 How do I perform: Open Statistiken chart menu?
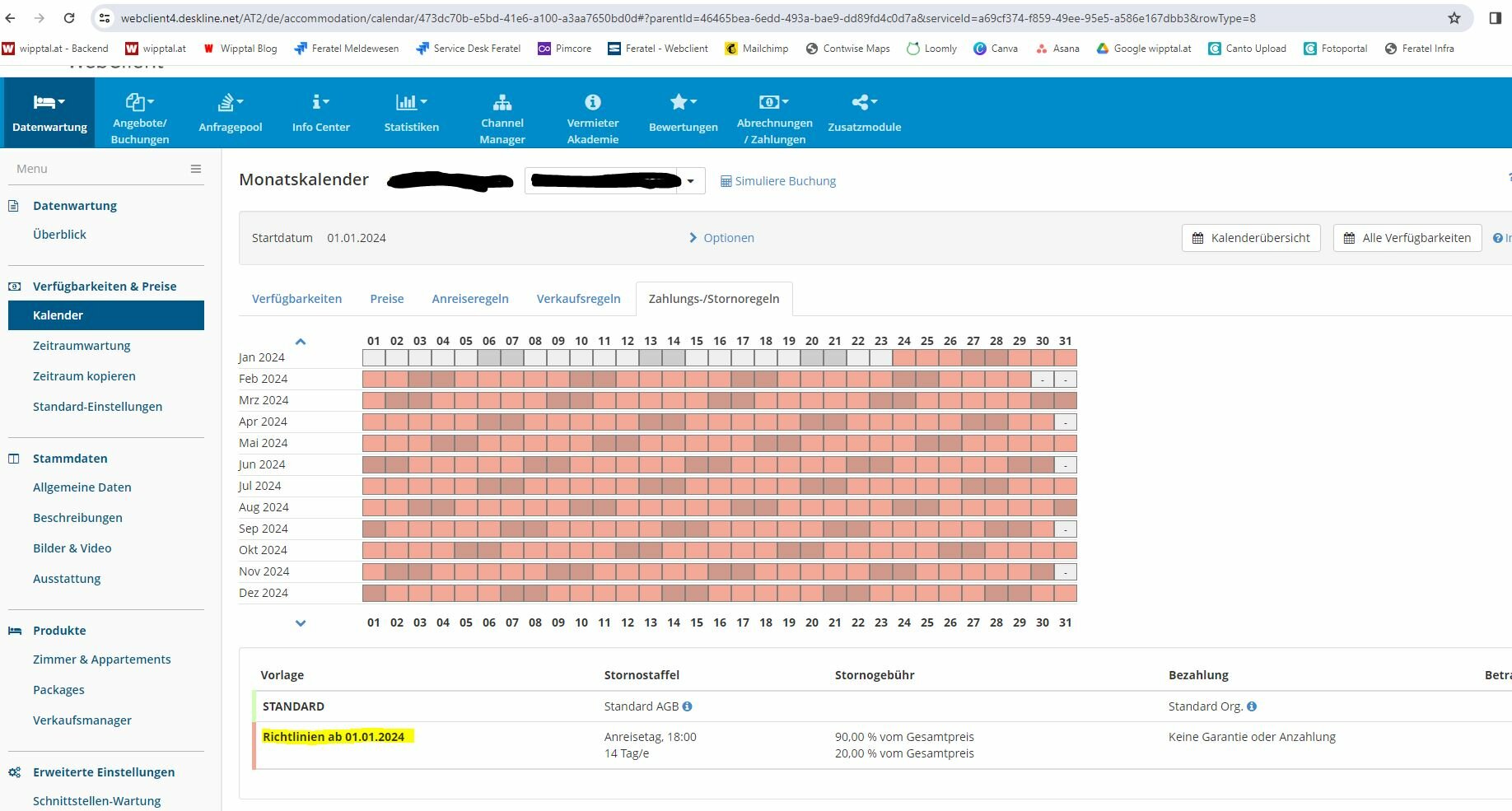(x=412, y=113)
